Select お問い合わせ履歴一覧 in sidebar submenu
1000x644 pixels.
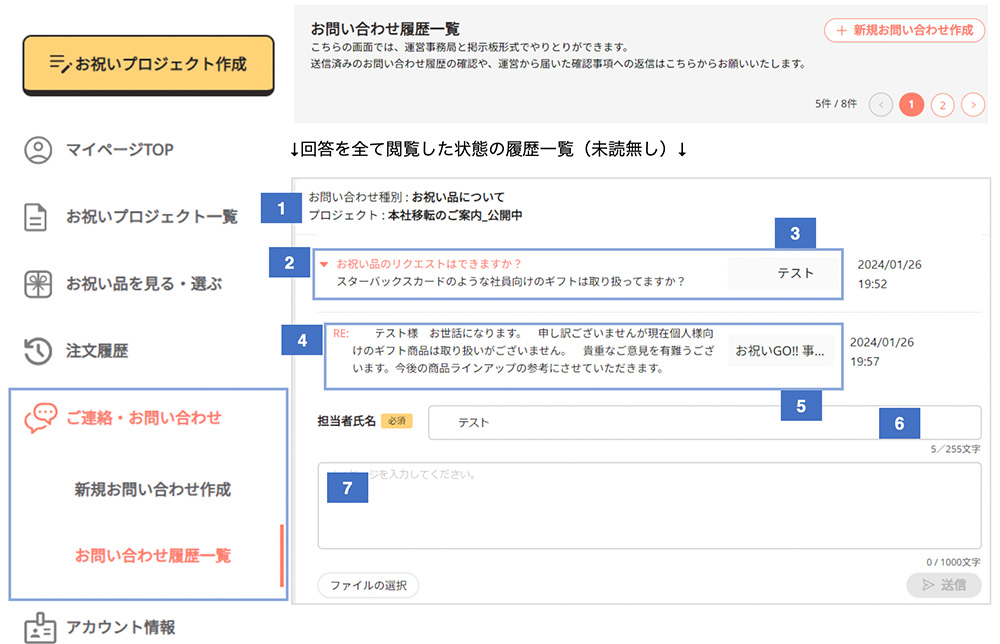tap(152, 555)
